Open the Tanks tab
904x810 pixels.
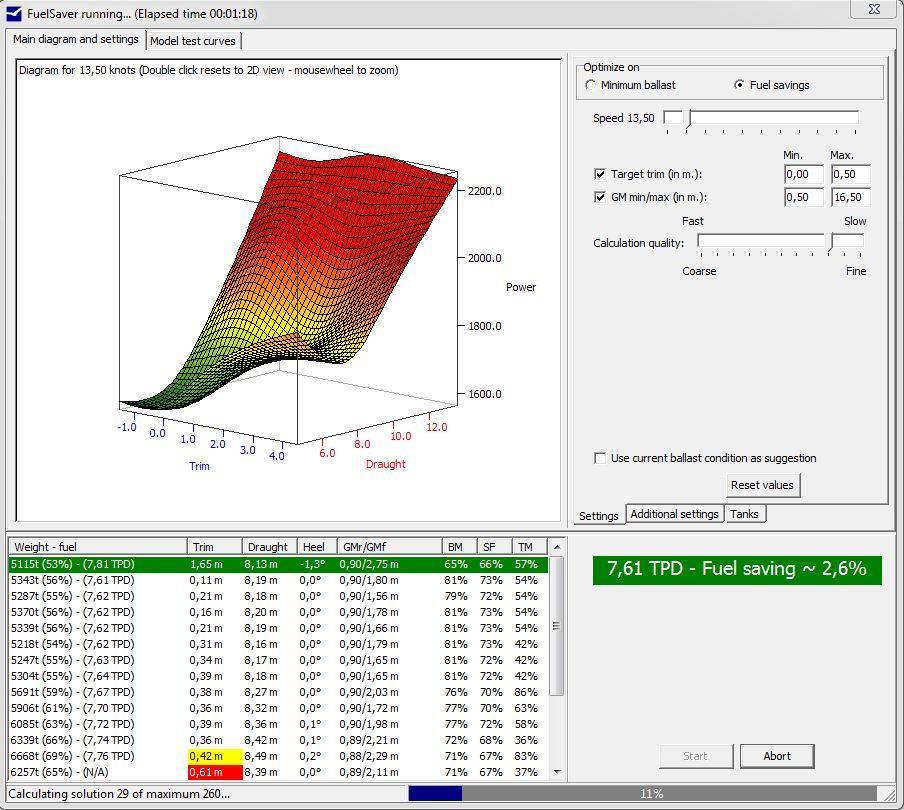coord(744,514)
